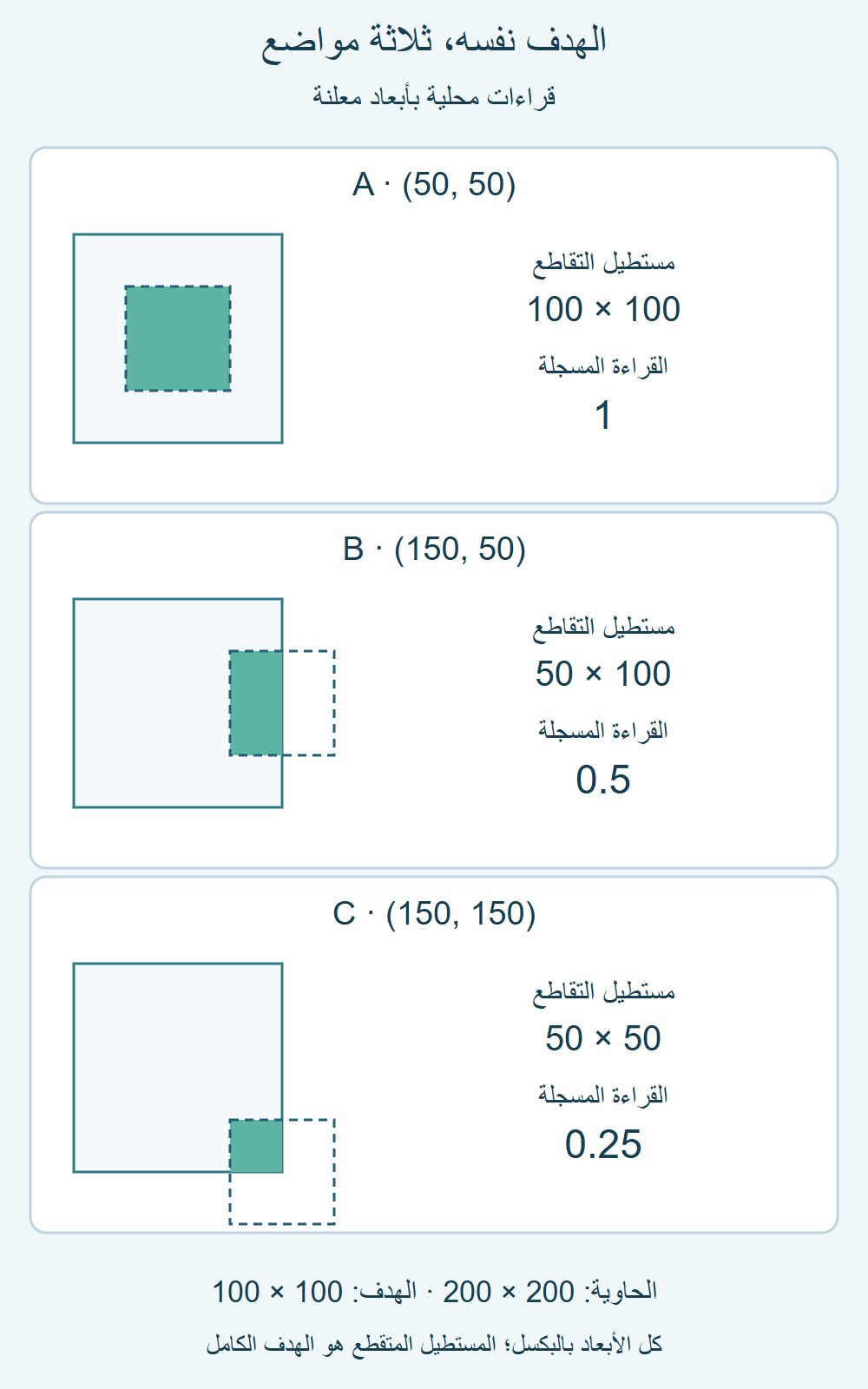Click the small green intersection square in panel C

[256, 1146]
